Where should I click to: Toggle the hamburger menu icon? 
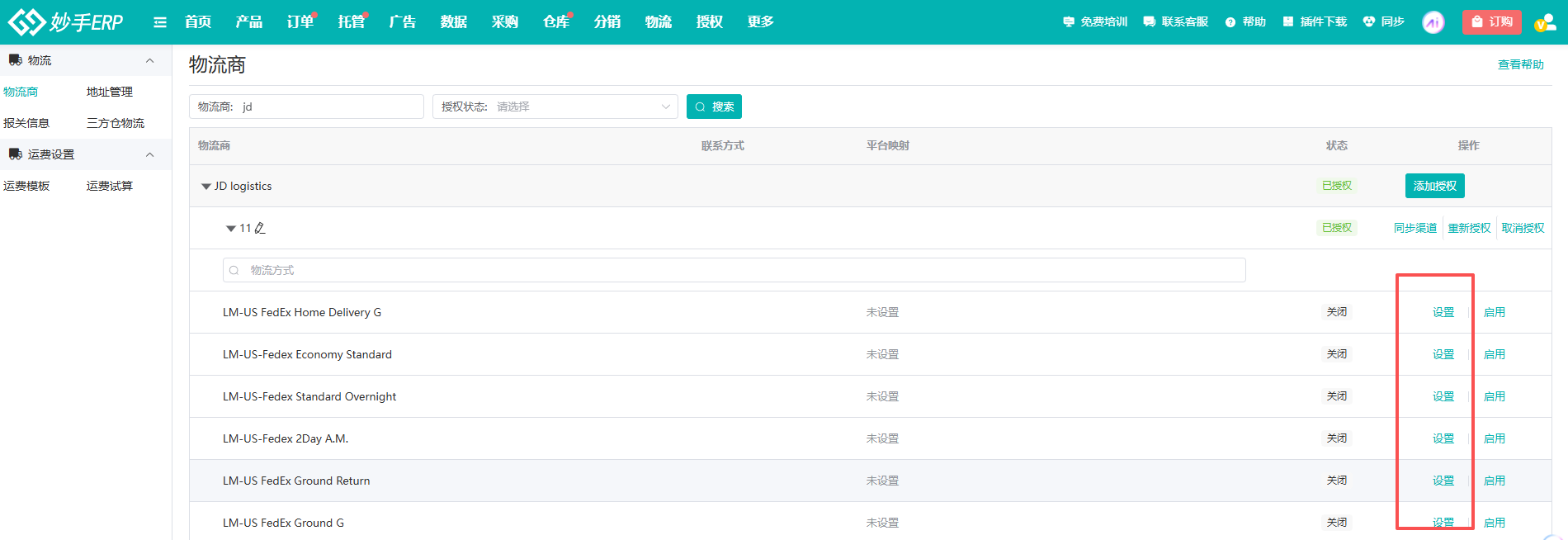(160, 22)
